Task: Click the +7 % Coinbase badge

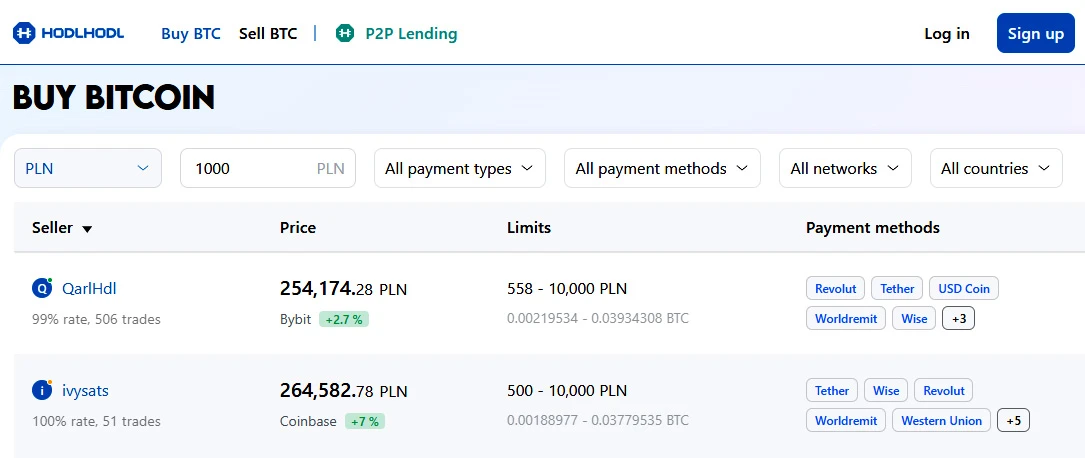Action: click(365, 421)
